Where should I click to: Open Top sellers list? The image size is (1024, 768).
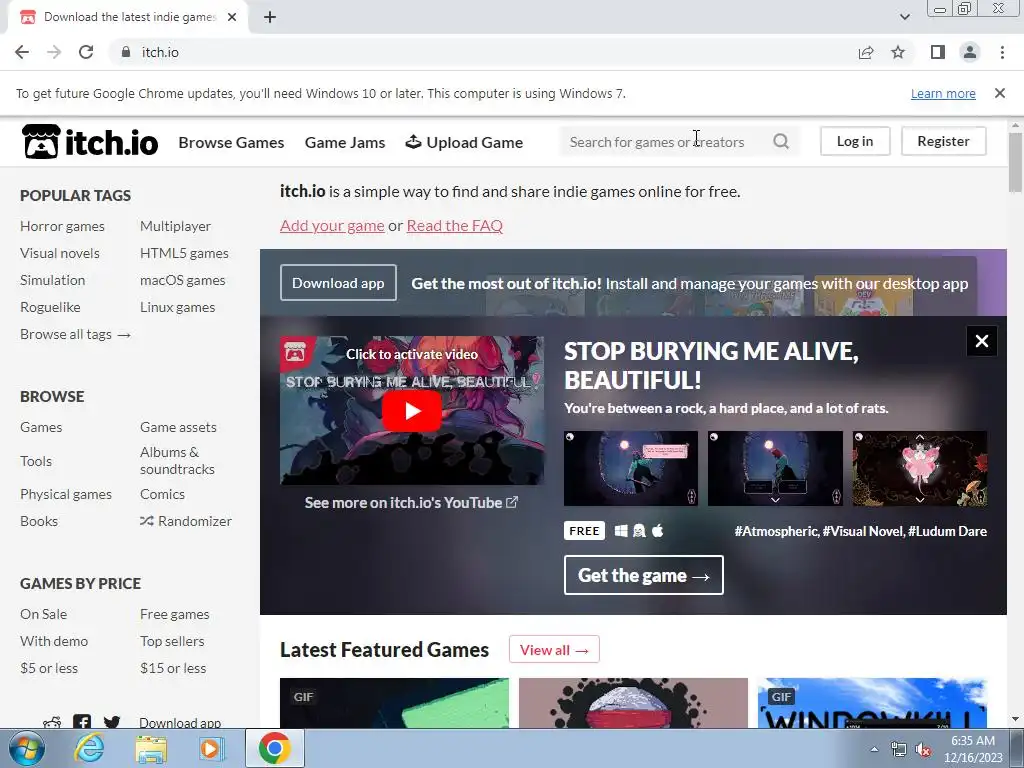(172, 641)
